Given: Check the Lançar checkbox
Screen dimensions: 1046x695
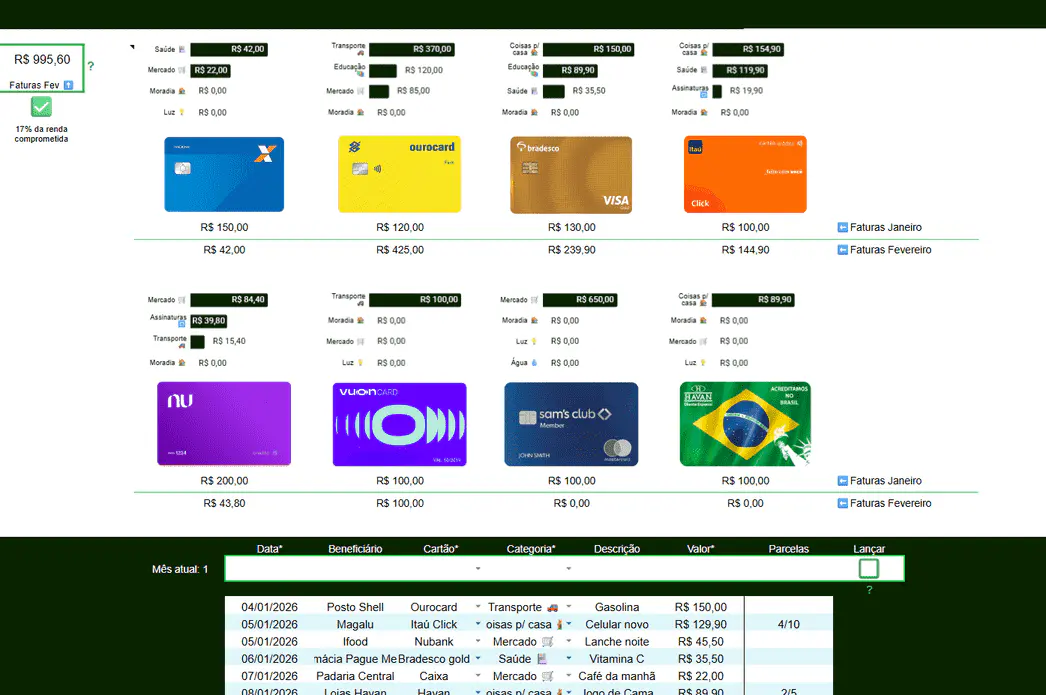Looking at the screenshot, I should click(x=868, y=569).
